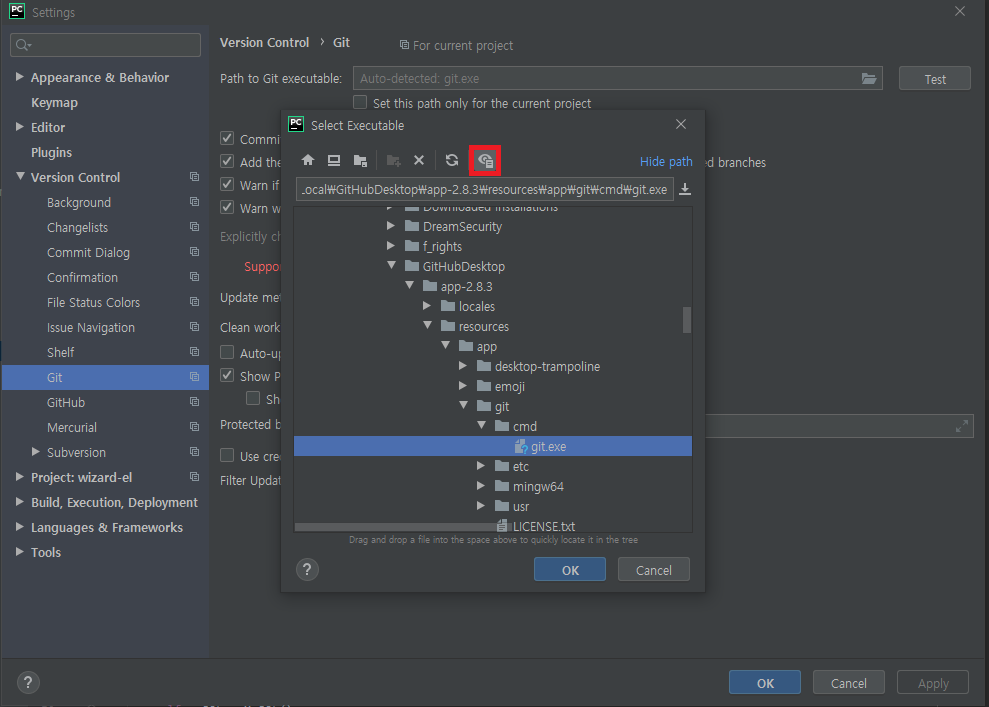Toggle the Warn w... checkbox
This screenshot has width=989, height=707.
click(227, 207)
